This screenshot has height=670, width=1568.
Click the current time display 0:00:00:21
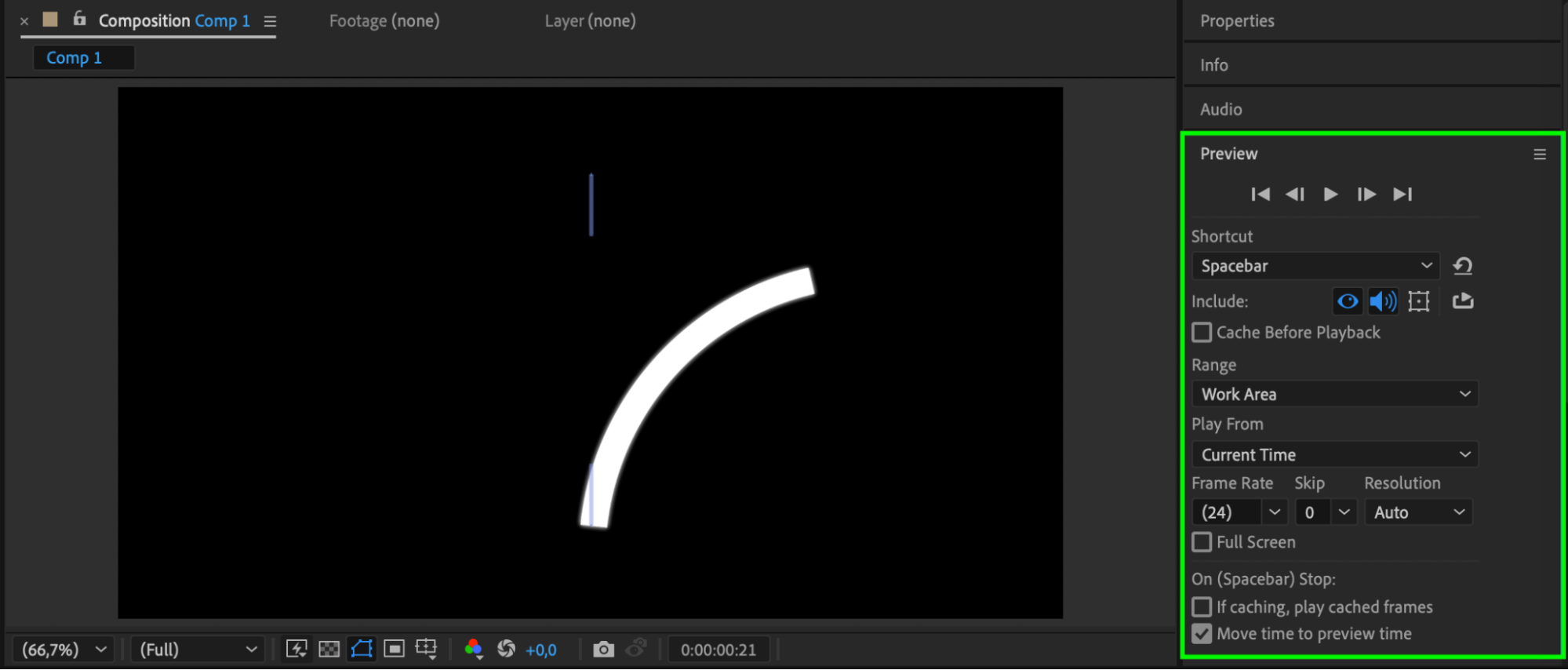tap(719, 650)
